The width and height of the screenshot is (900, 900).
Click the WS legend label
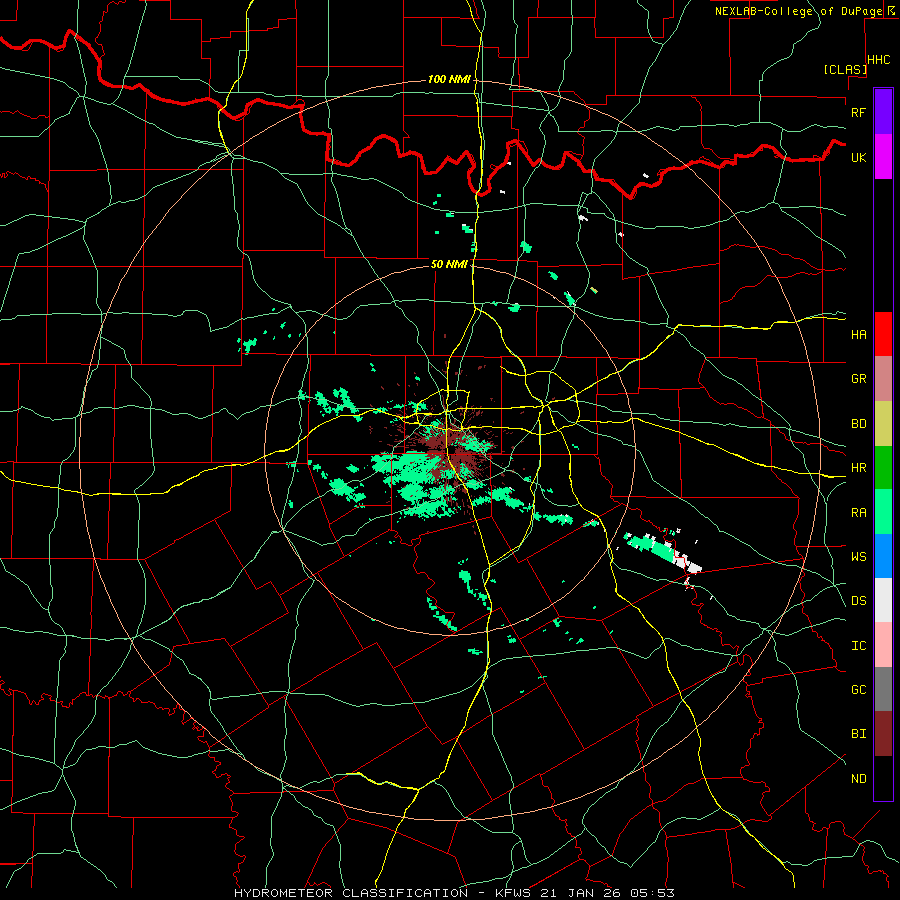pyautogui.click(x=858, y=556)
